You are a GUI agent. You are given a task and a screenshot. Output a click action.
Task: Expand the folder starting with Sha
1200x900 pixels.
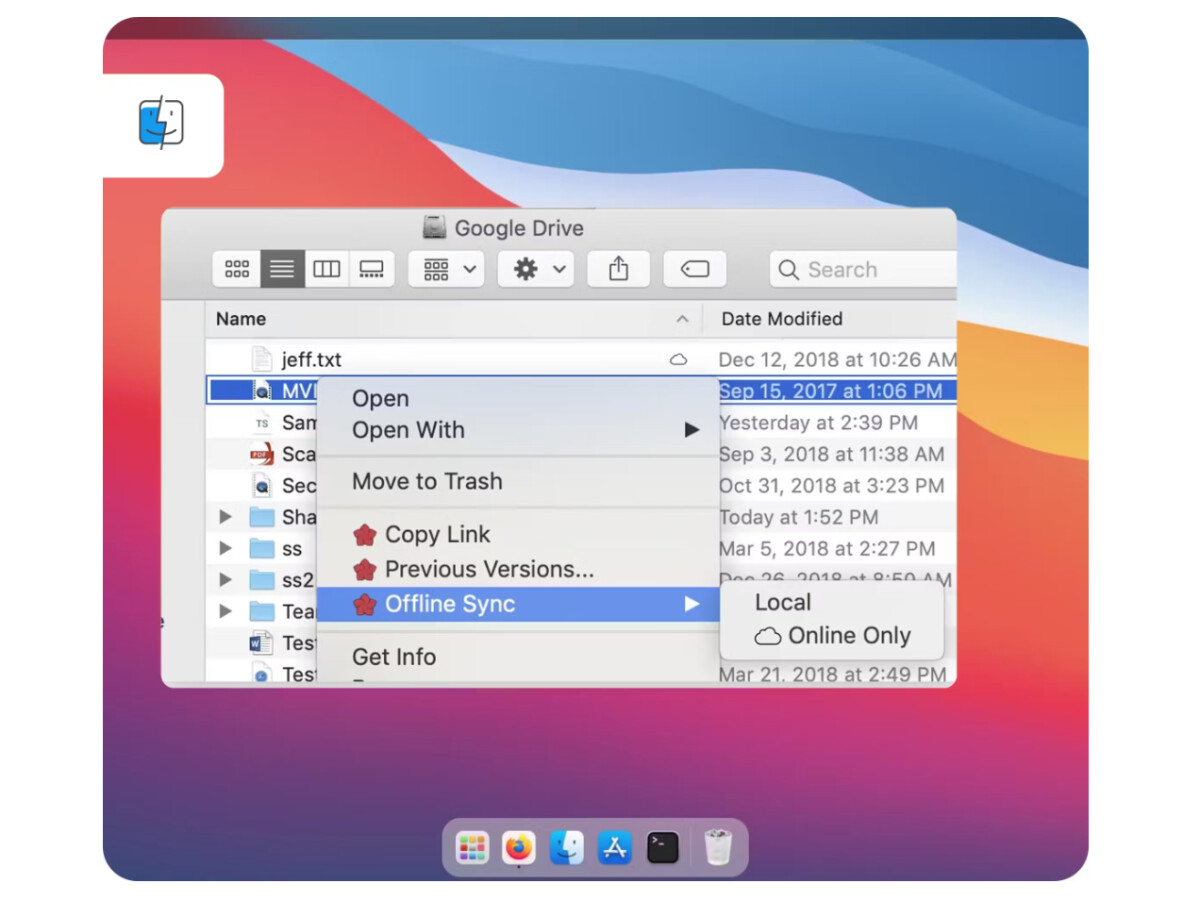coord(225,517)
